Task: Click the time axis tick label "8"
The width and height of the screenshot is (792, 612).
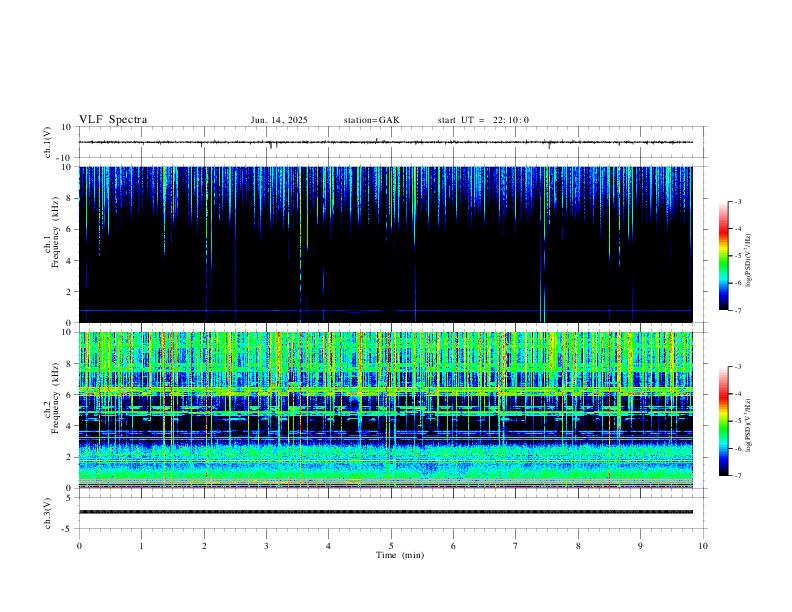Action: click(x=578, y=546)
